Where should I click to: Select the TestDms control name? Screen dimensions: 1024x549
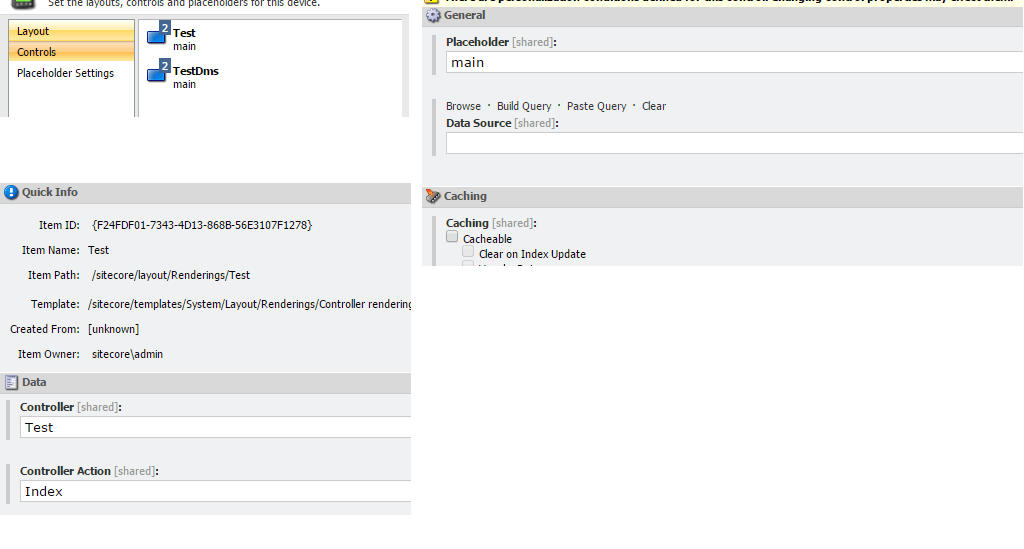coord(195,71)
